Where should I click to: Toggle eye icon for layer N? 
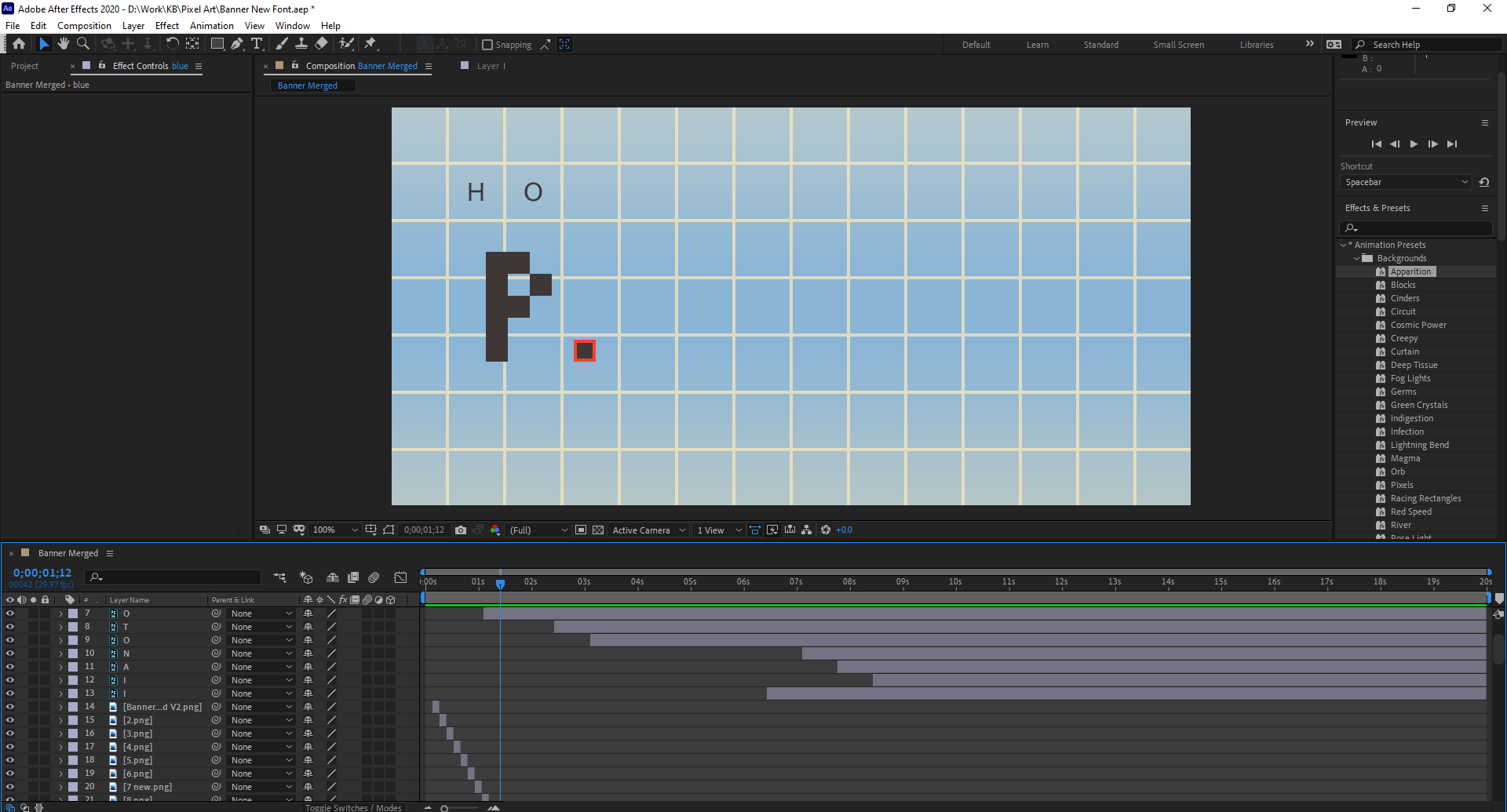(9, 654)
